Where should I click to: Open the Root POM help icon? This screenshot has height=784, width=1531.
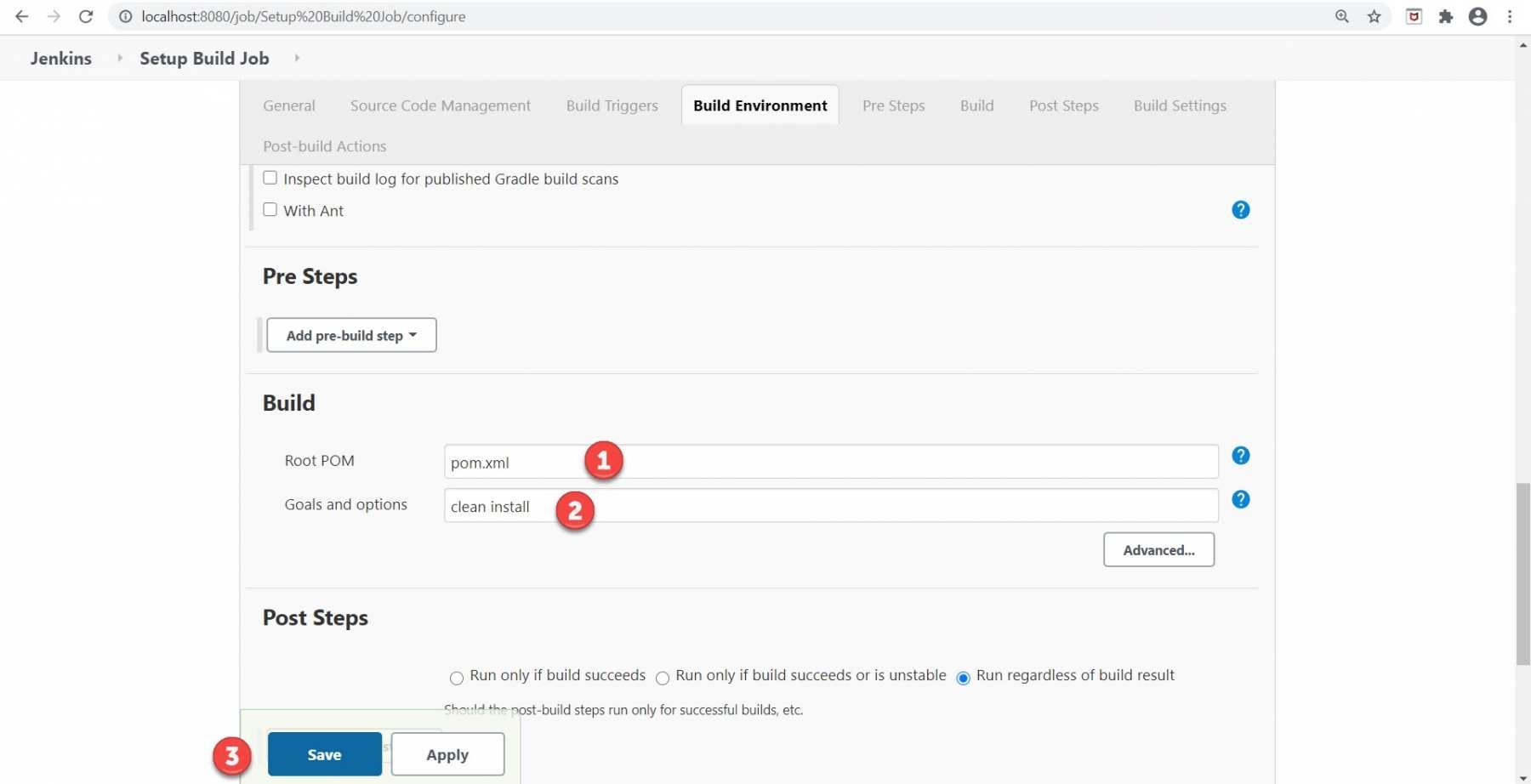click(1241, 456)
